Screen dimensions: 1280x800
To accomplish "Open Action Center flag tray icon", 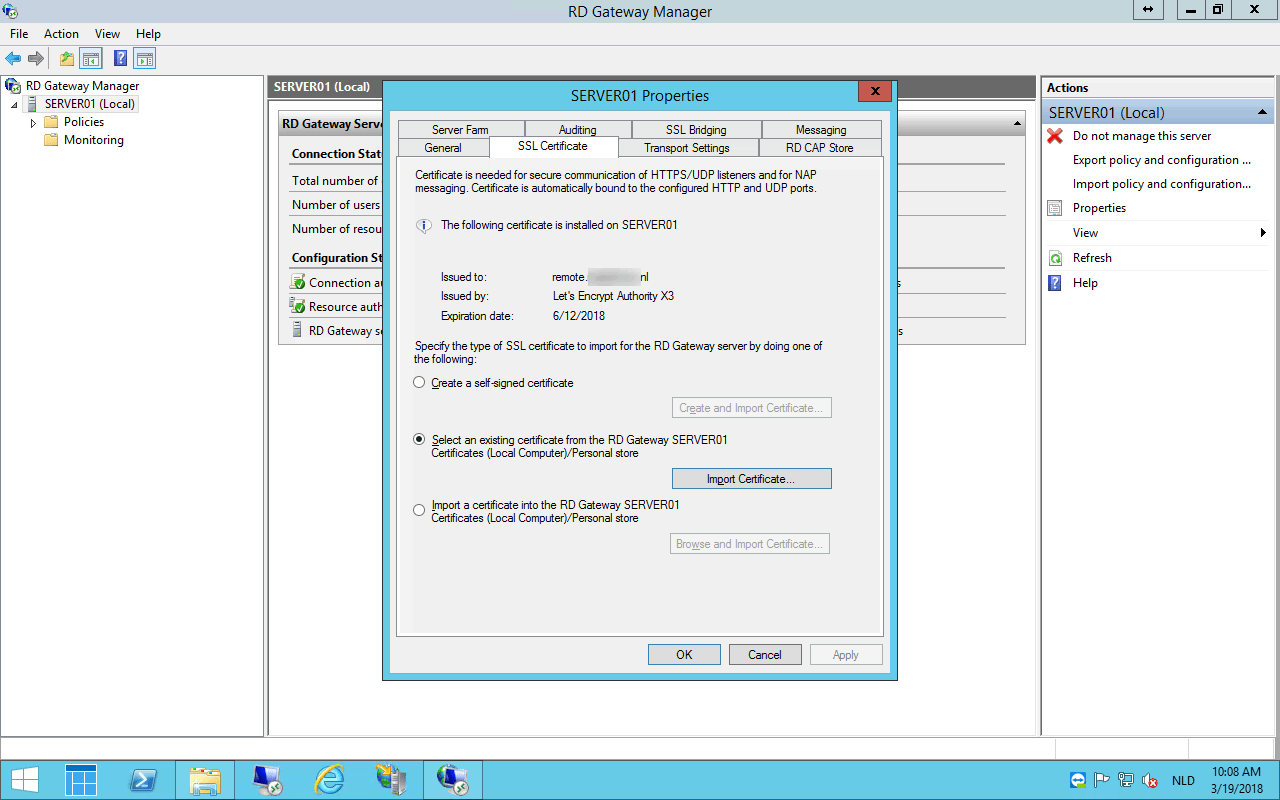I will pos(1102,780).
